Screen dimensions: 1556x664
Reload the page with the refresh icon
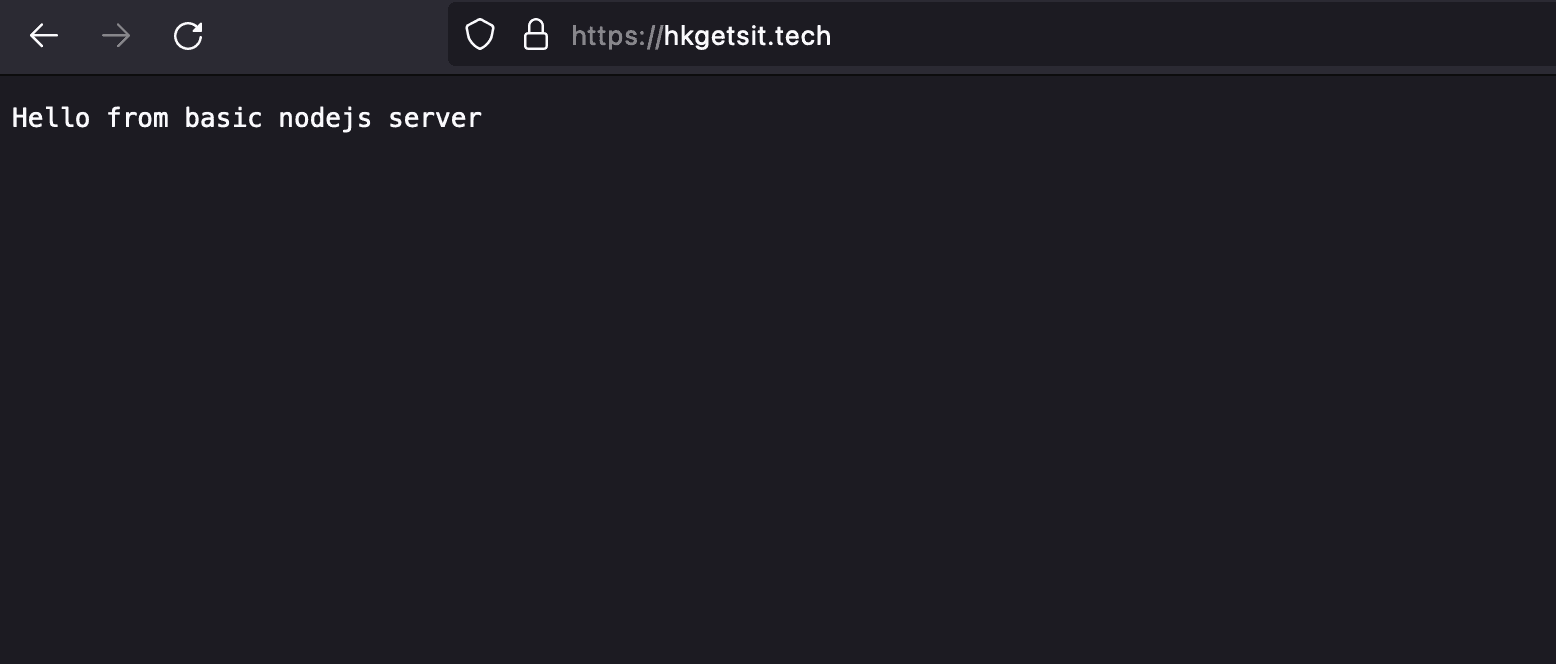[x=188, y=36]
